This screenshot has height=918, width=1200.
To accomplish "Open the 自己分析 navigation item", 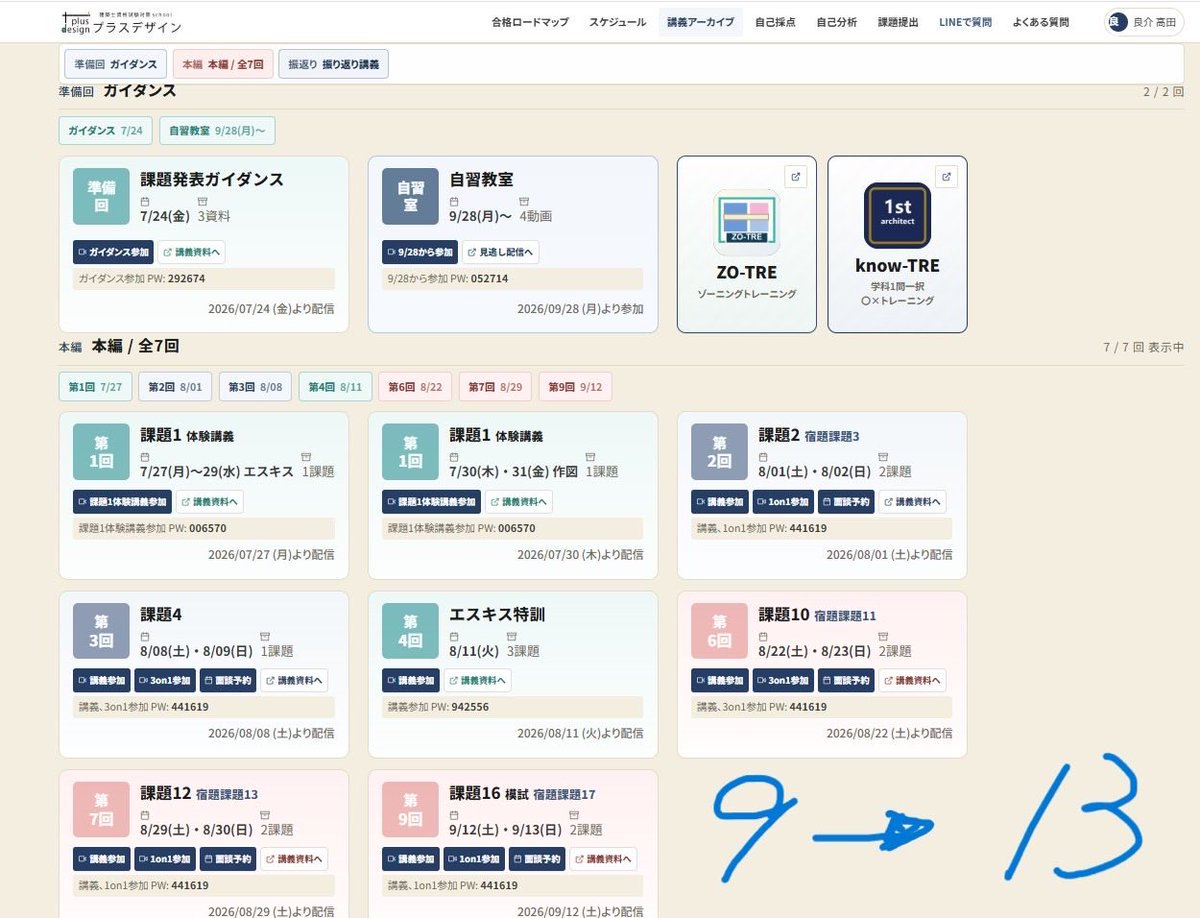I will coord(836,22).
